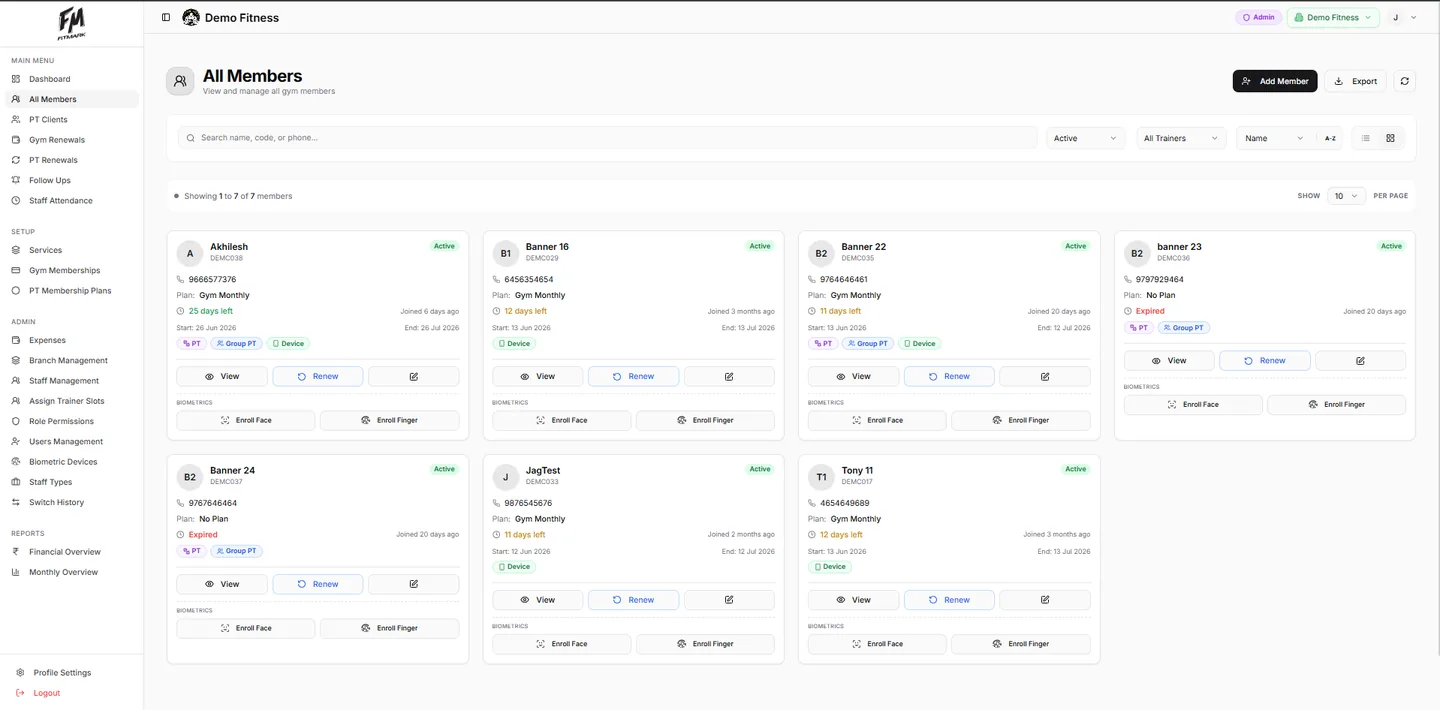Viewport: 1440px width, 710px height.
Task: Open the Demo Fitness branch selector
Action: click(1333, 17)
